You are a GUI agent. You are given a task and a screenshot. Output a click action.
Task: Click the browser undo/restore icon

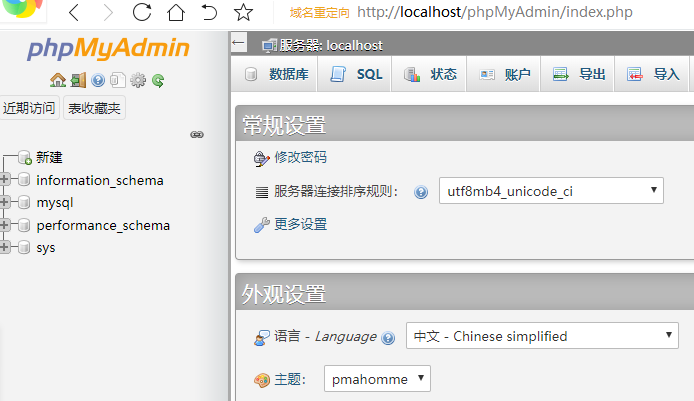point(209,12)
